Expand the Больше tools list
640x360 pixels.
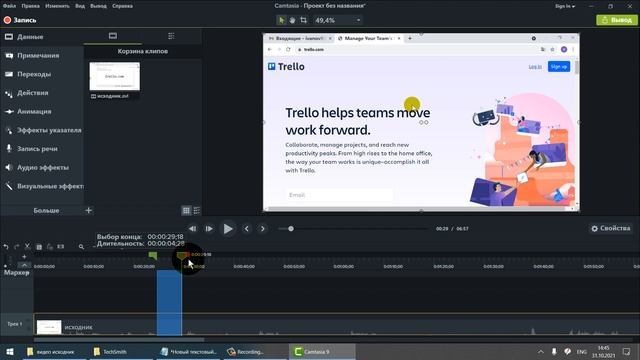pos(46,211)
